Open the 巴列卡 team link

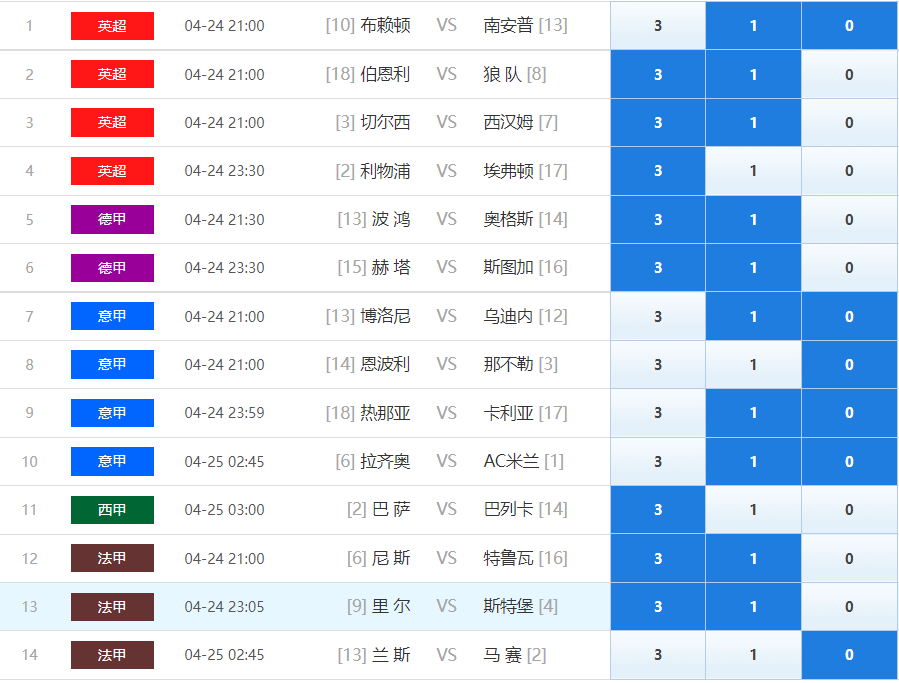coord(508,509)
